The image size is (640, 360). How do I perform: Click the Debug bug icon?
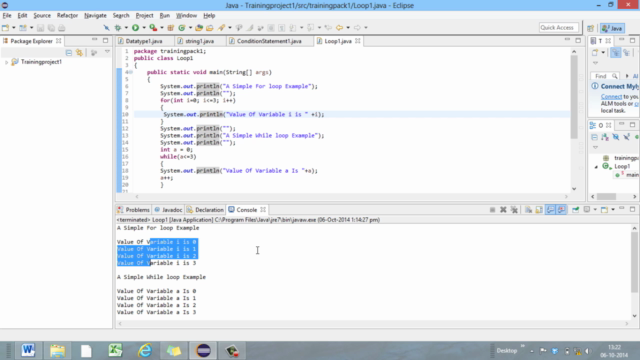pyautogui.click(x=118, y=28)
